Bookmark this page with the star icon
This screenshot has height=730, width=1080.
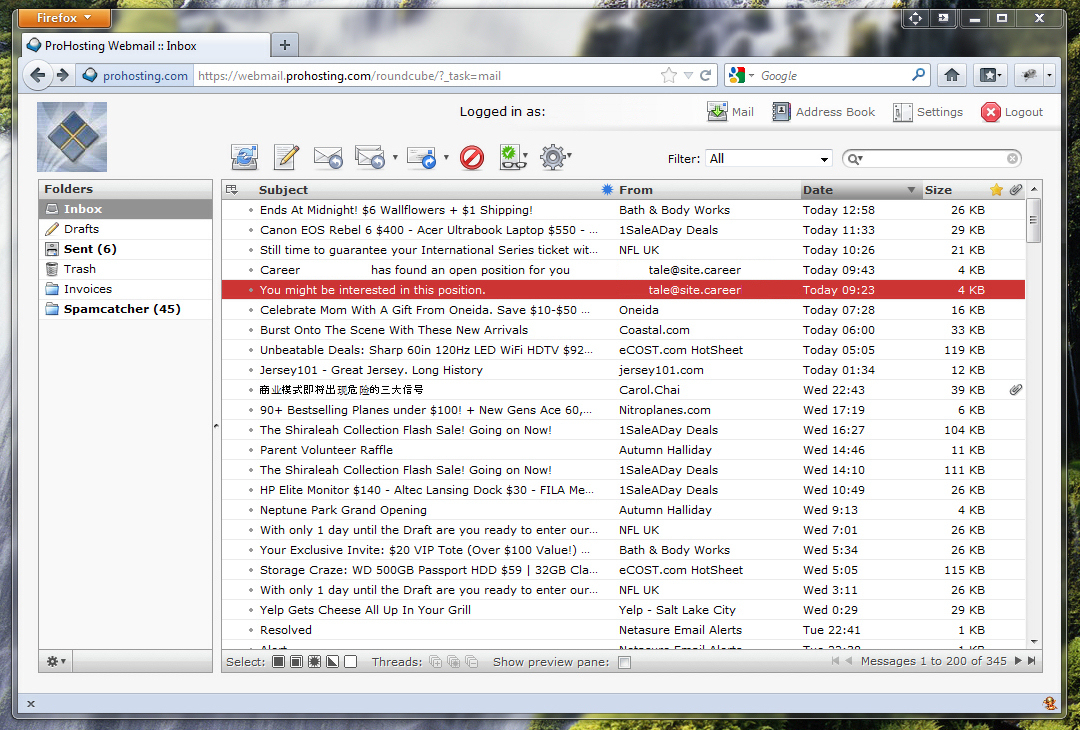point(668,75)
